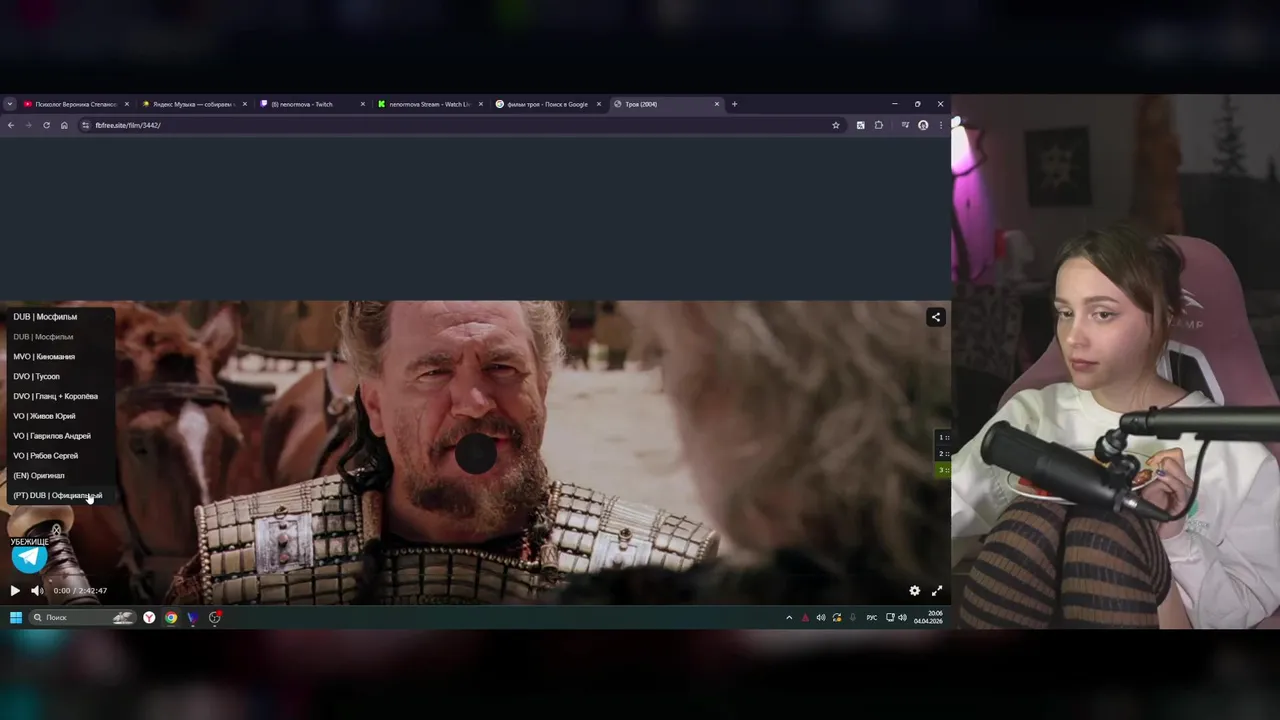Viewport: 1280px width, 720px height.
Task: Open a new browser tab
Action: (x=734, y=104)
